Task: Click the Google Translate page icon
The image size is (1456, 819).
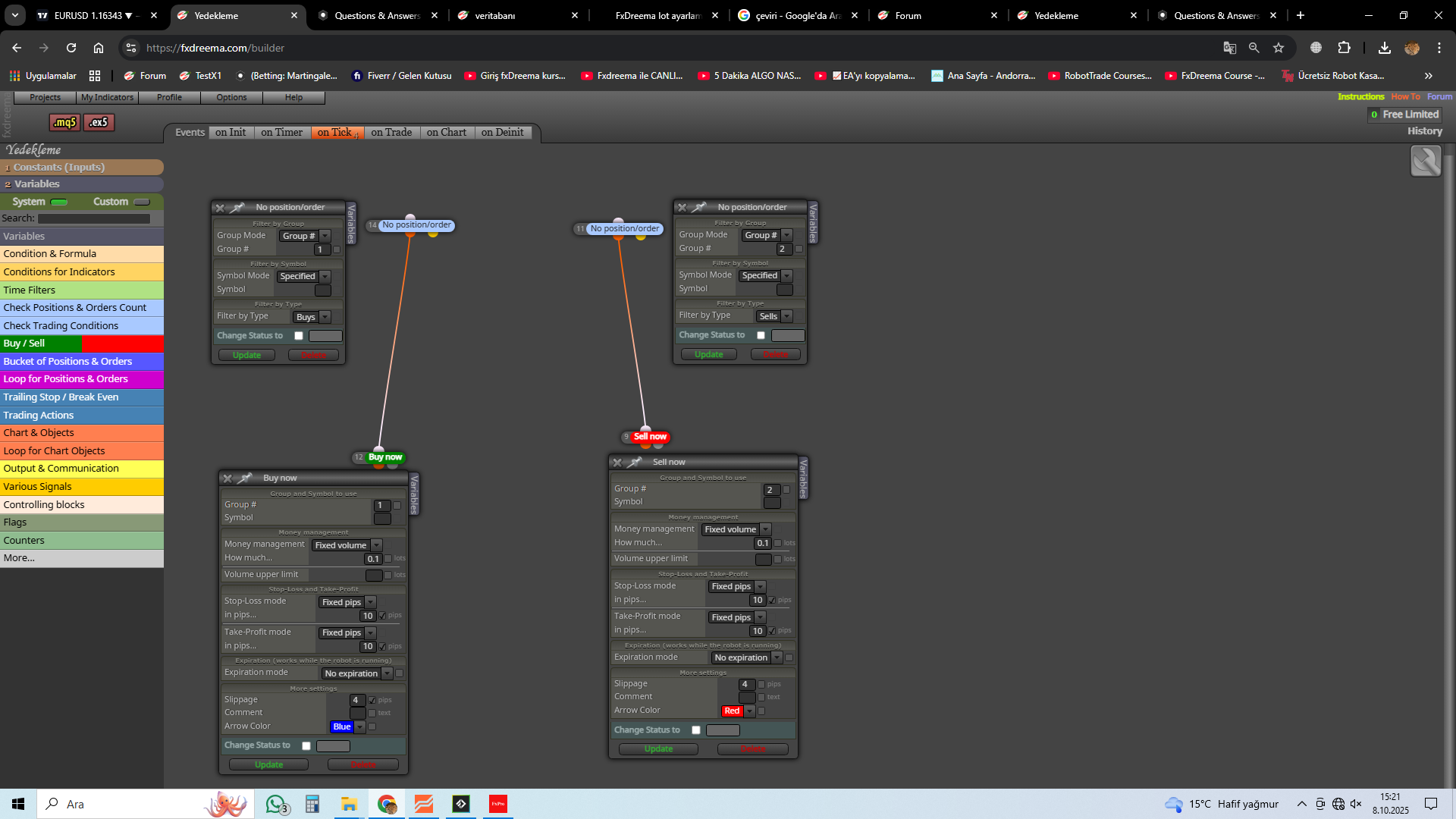Action: tap(1230, 48)
